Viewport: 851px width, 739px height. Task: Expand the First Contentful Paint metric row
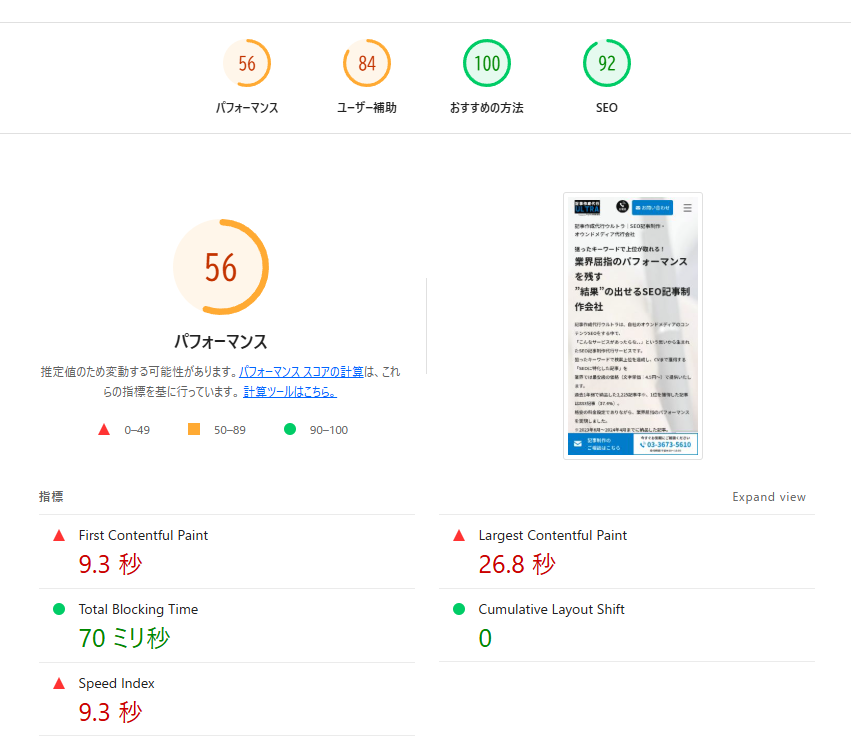click(x=143, y=536)
